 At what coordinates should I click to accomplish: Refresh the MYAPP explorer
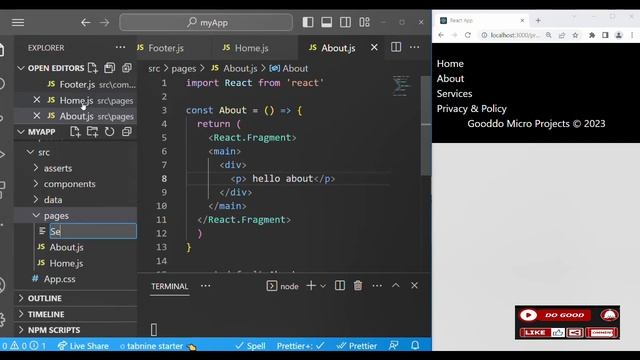click(109, 131)
